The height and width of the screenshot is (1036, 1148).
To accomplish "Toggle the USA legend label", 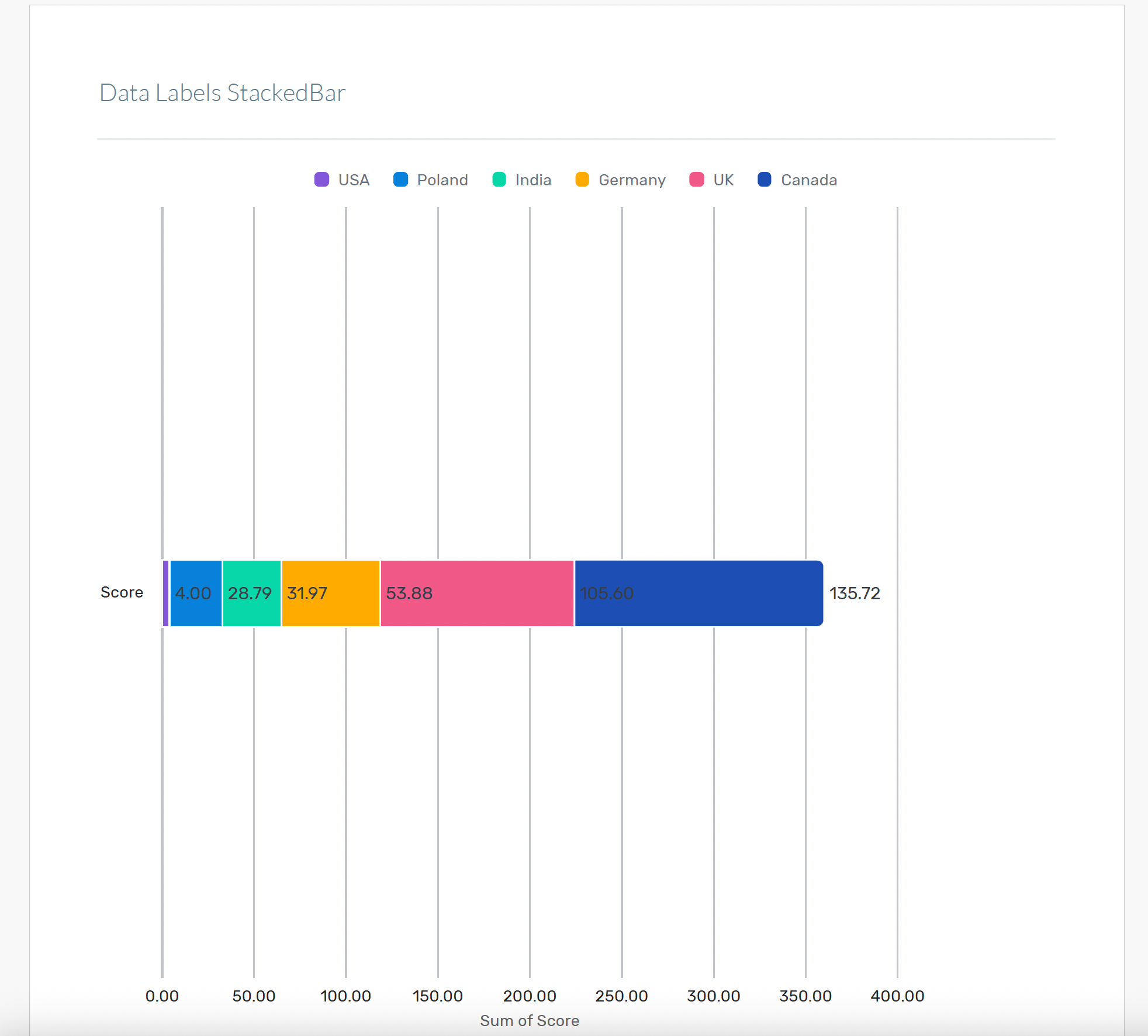I will [x=354, y=180].
